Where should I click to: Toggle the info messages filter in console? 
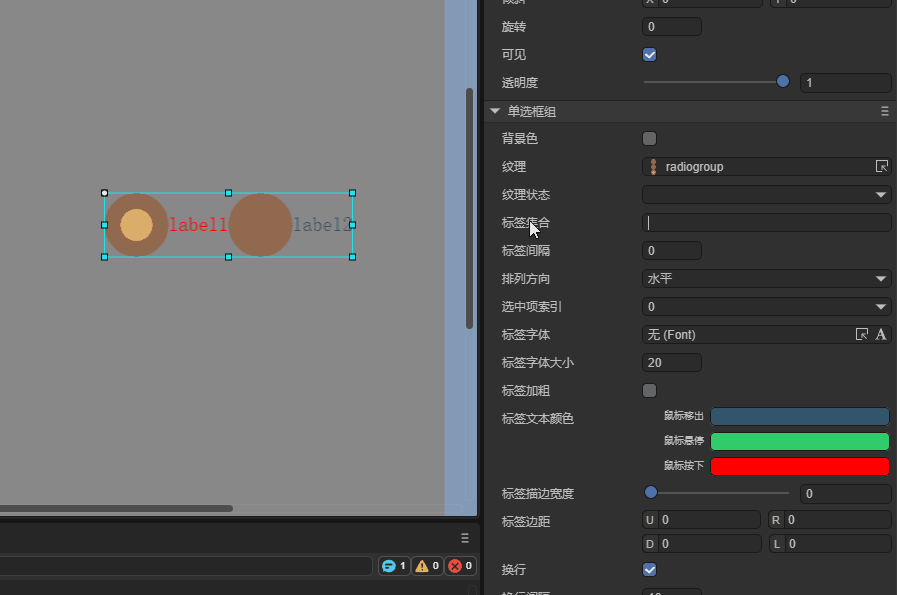coord(394,566)
